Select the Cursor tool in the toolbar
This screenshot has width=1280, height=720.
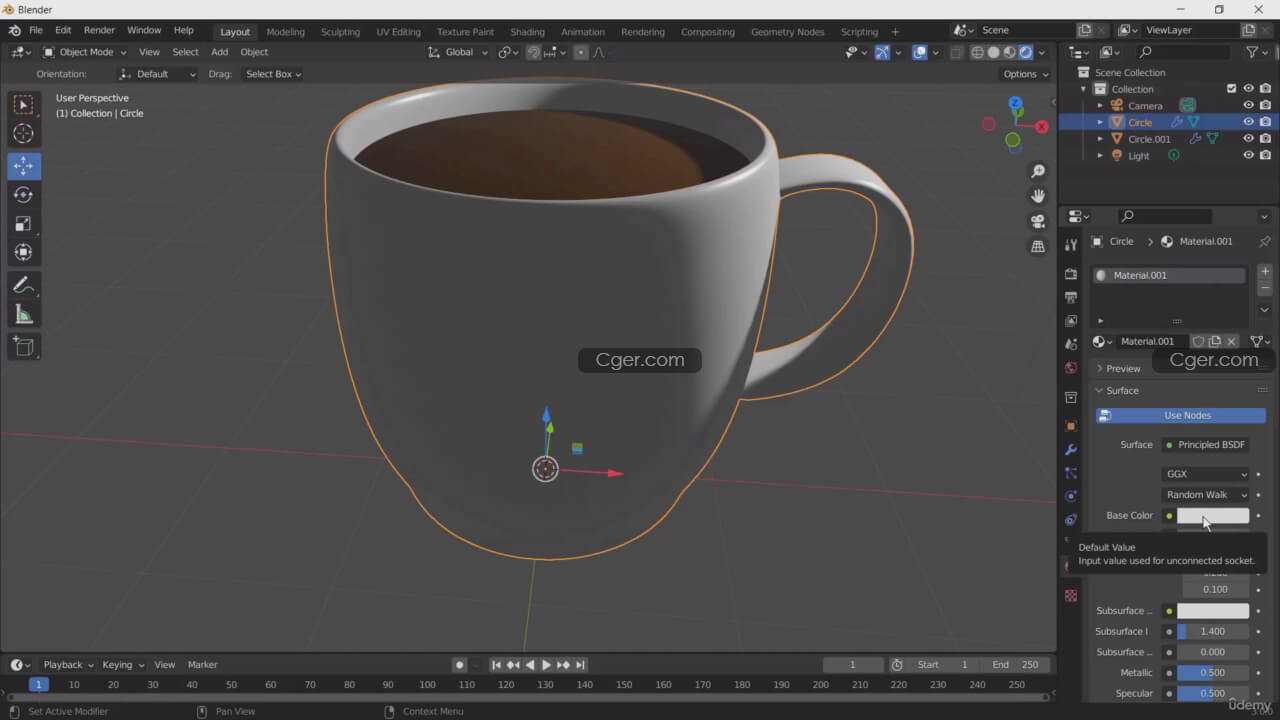click(23, 134)
